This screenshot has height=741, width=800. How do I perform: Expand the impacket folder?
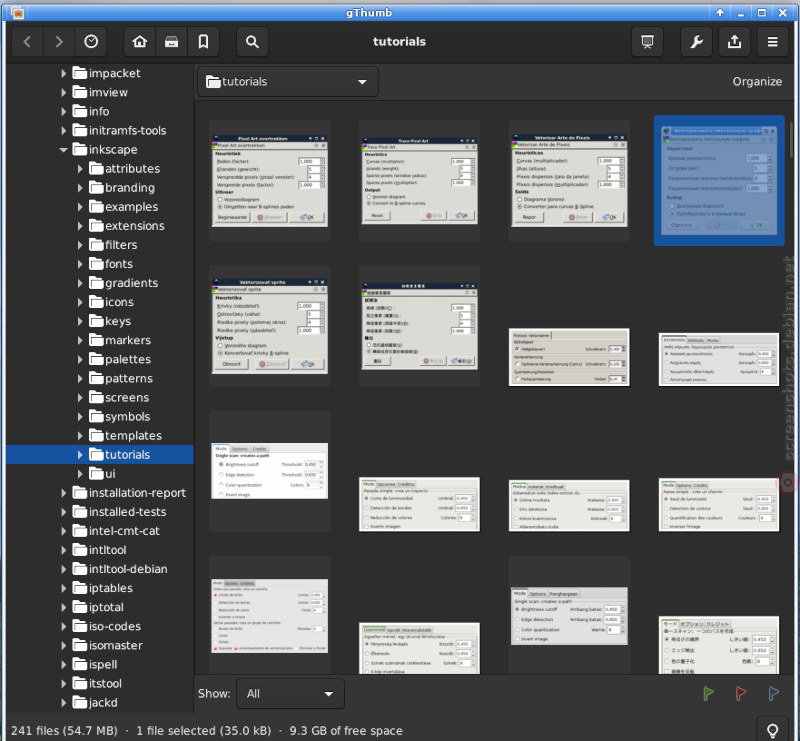pos(63,73)
